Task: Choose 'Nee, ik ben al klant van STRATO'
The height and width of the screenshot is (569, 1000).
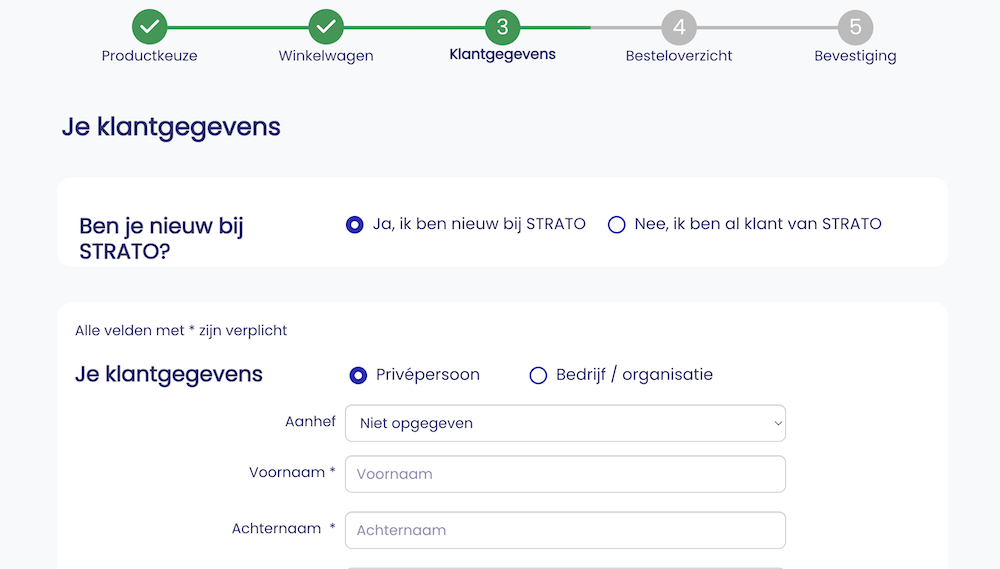Action: click(x=617, y=225)
